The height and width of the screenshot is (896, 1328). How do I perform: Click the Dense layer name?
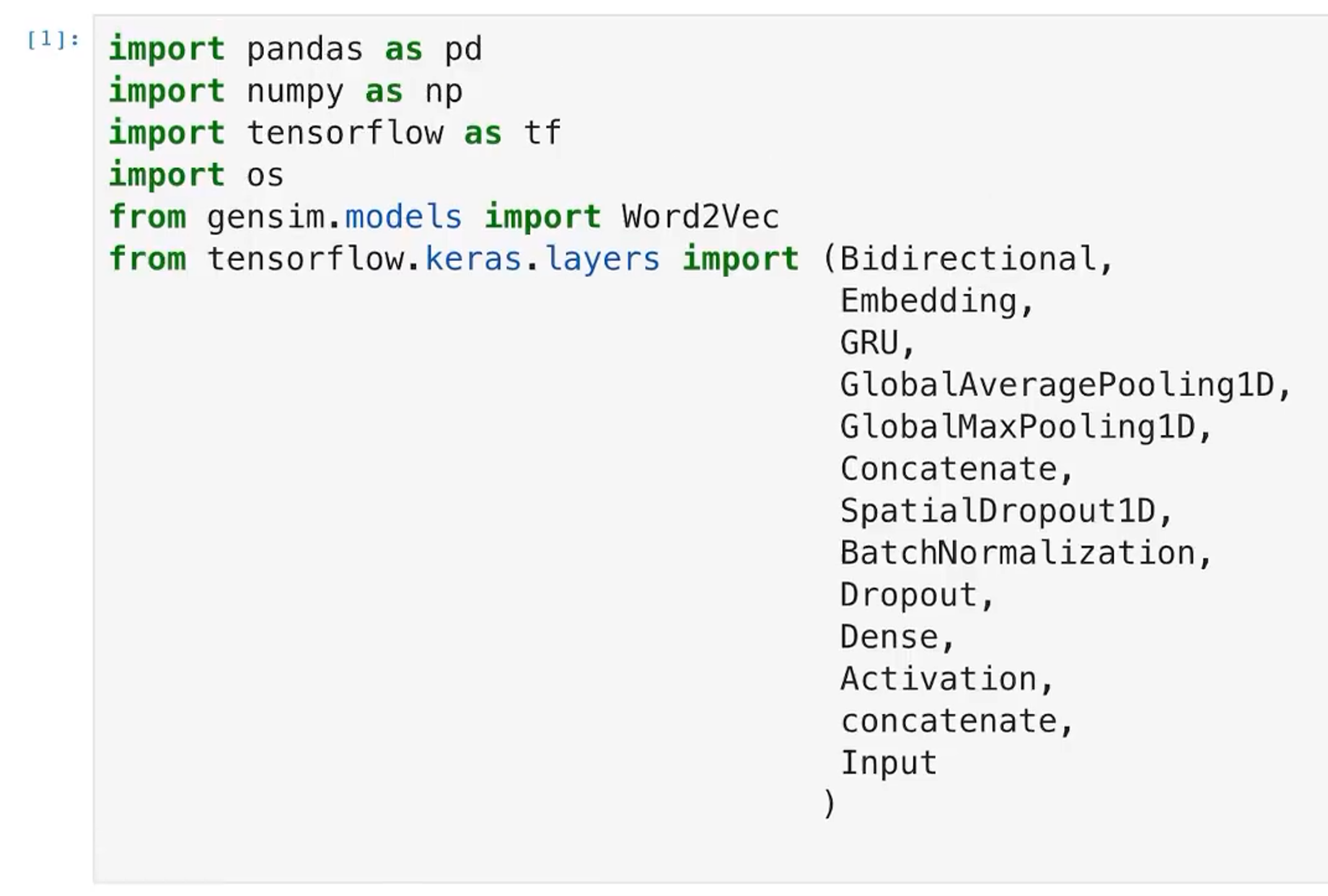pos(889,637)
